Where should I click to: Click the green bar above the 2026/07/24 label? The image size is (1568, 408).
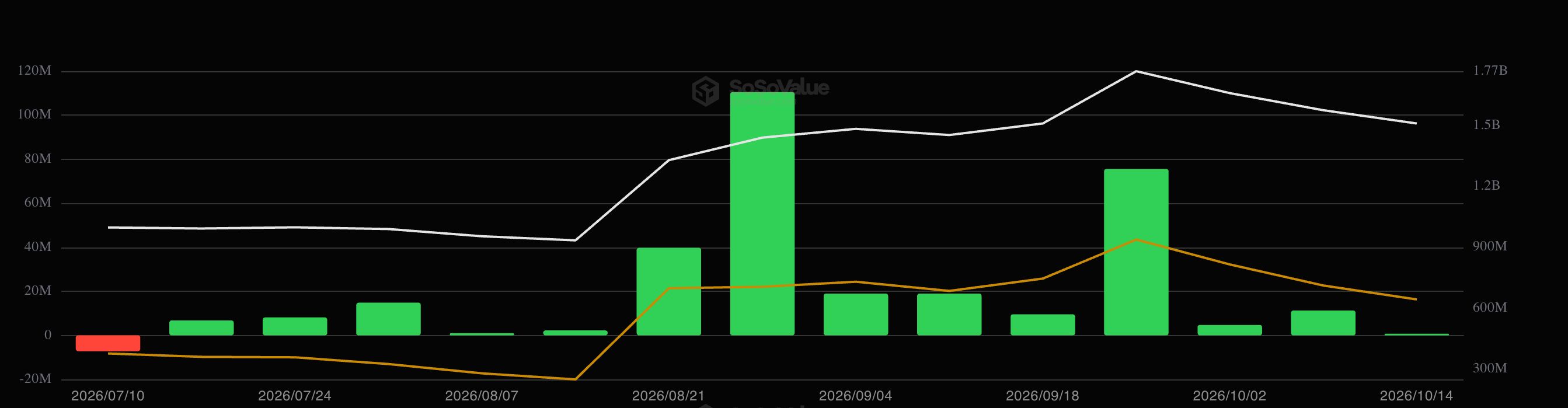pos(295,326)
